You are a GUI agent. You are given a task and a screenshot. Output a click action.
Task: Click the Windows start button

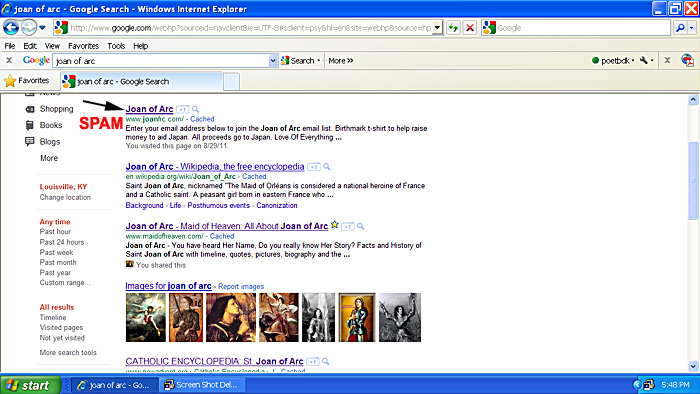tap(30, 385)
